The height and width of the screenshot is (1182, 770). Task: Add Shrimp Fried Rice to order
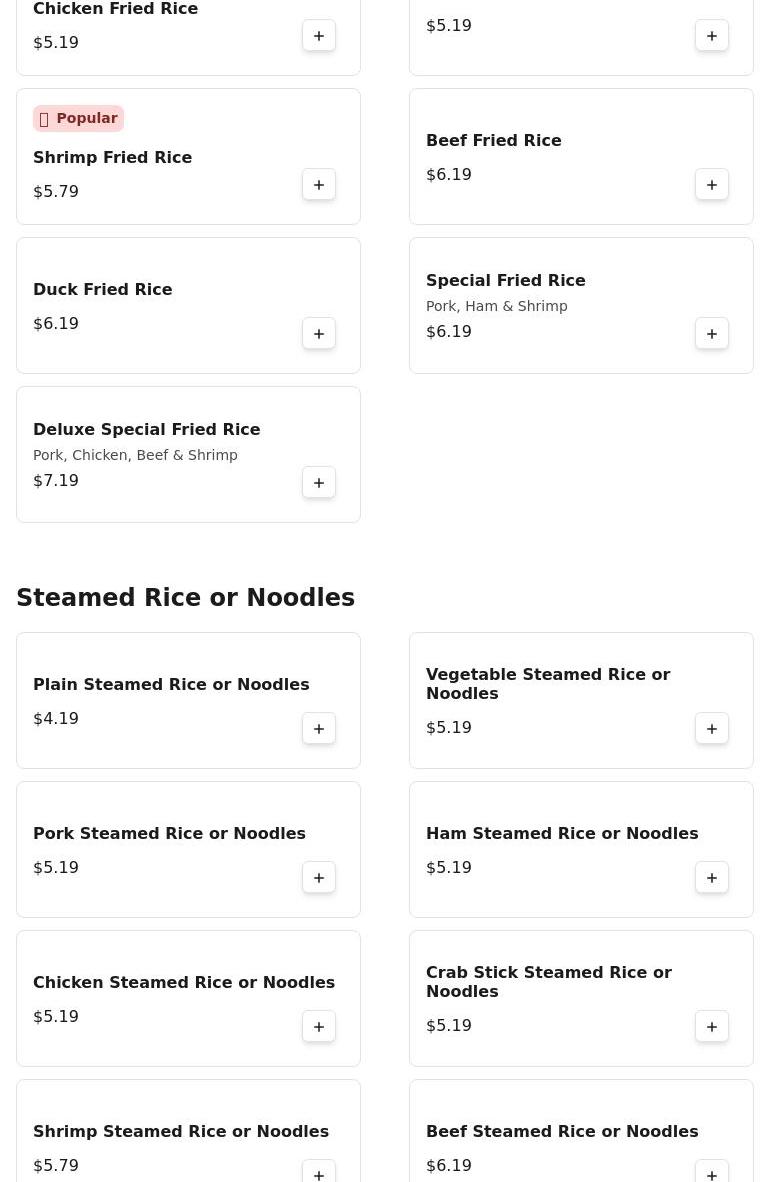pos(319,185)
